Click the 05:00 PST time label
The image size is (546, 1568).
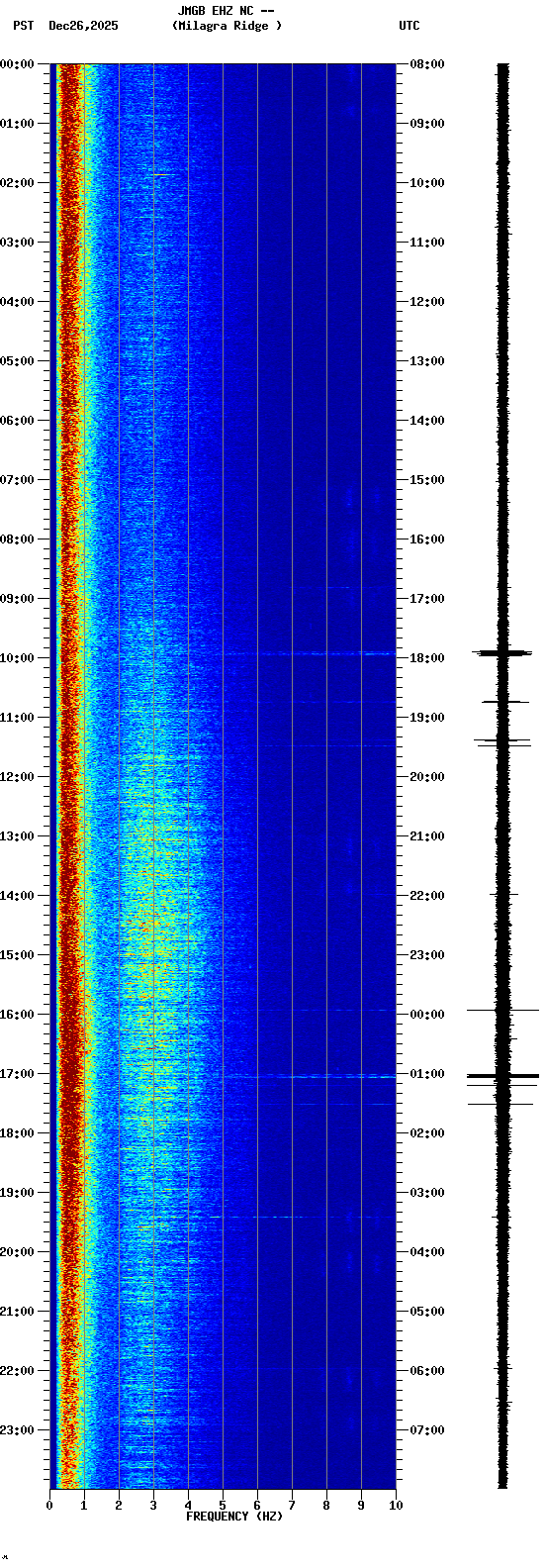[18, 361]
